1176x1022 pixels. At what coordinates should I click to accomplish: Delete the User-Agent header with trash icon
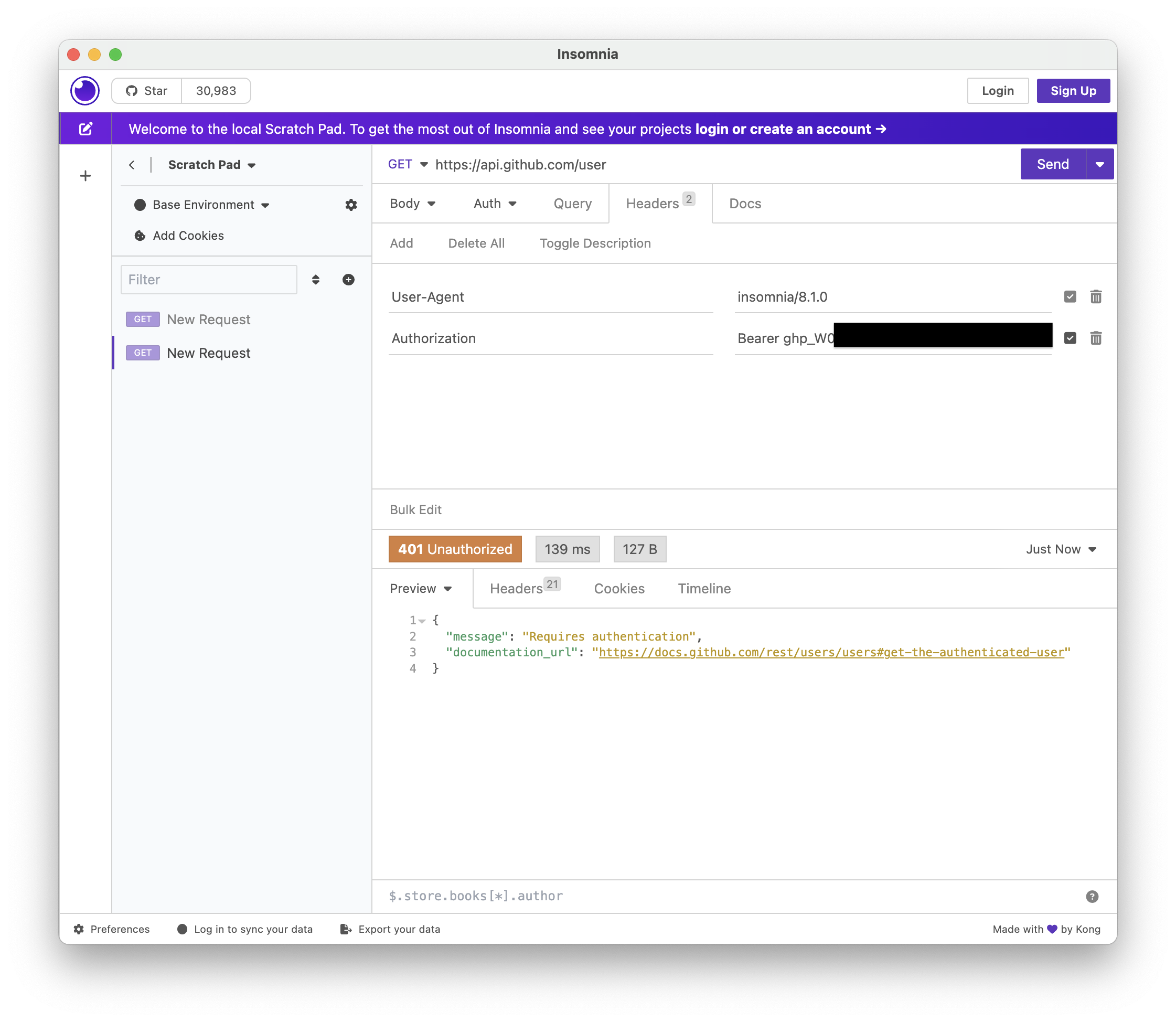click(x=1096, y=297)
